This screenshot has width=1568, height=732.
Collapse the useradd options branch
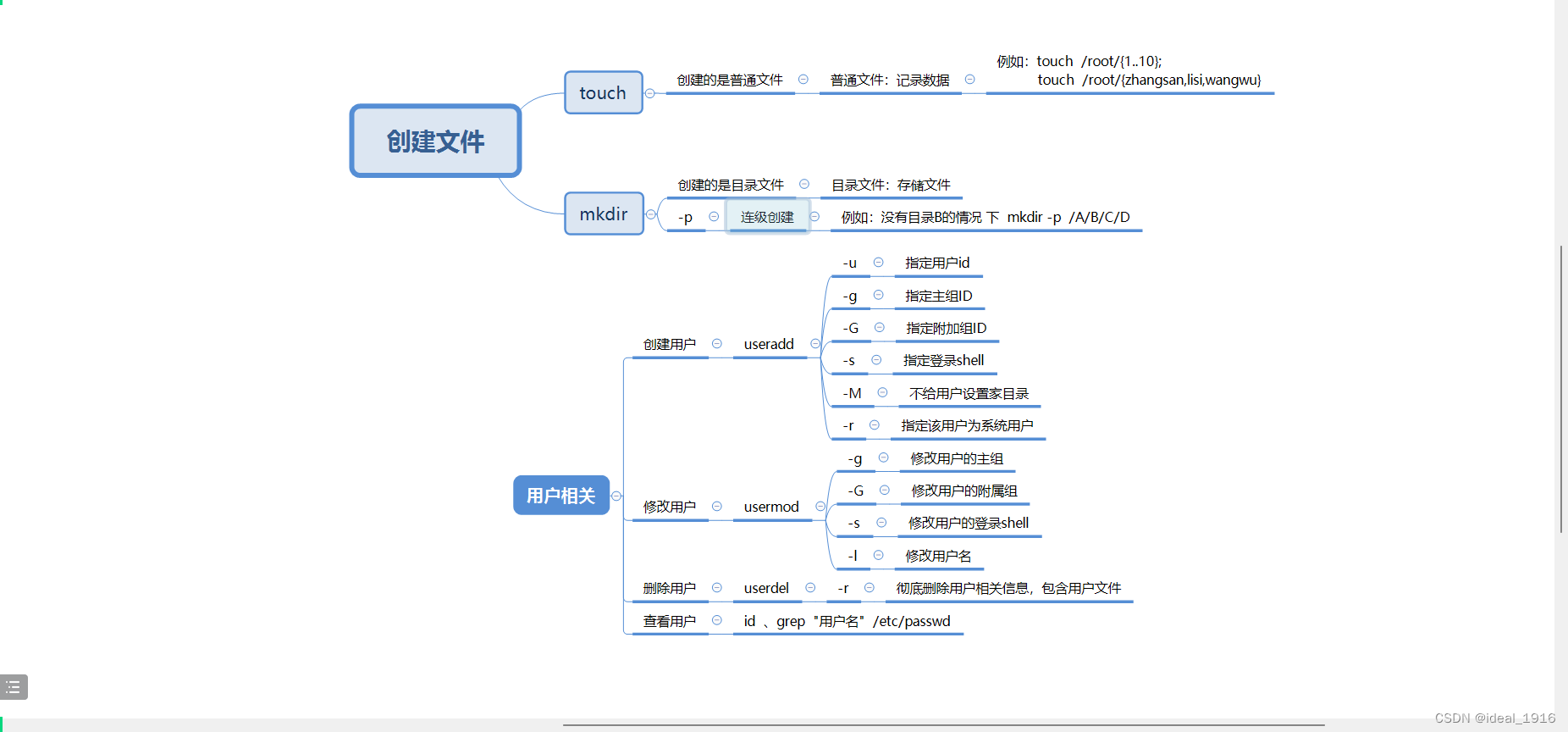815,343
